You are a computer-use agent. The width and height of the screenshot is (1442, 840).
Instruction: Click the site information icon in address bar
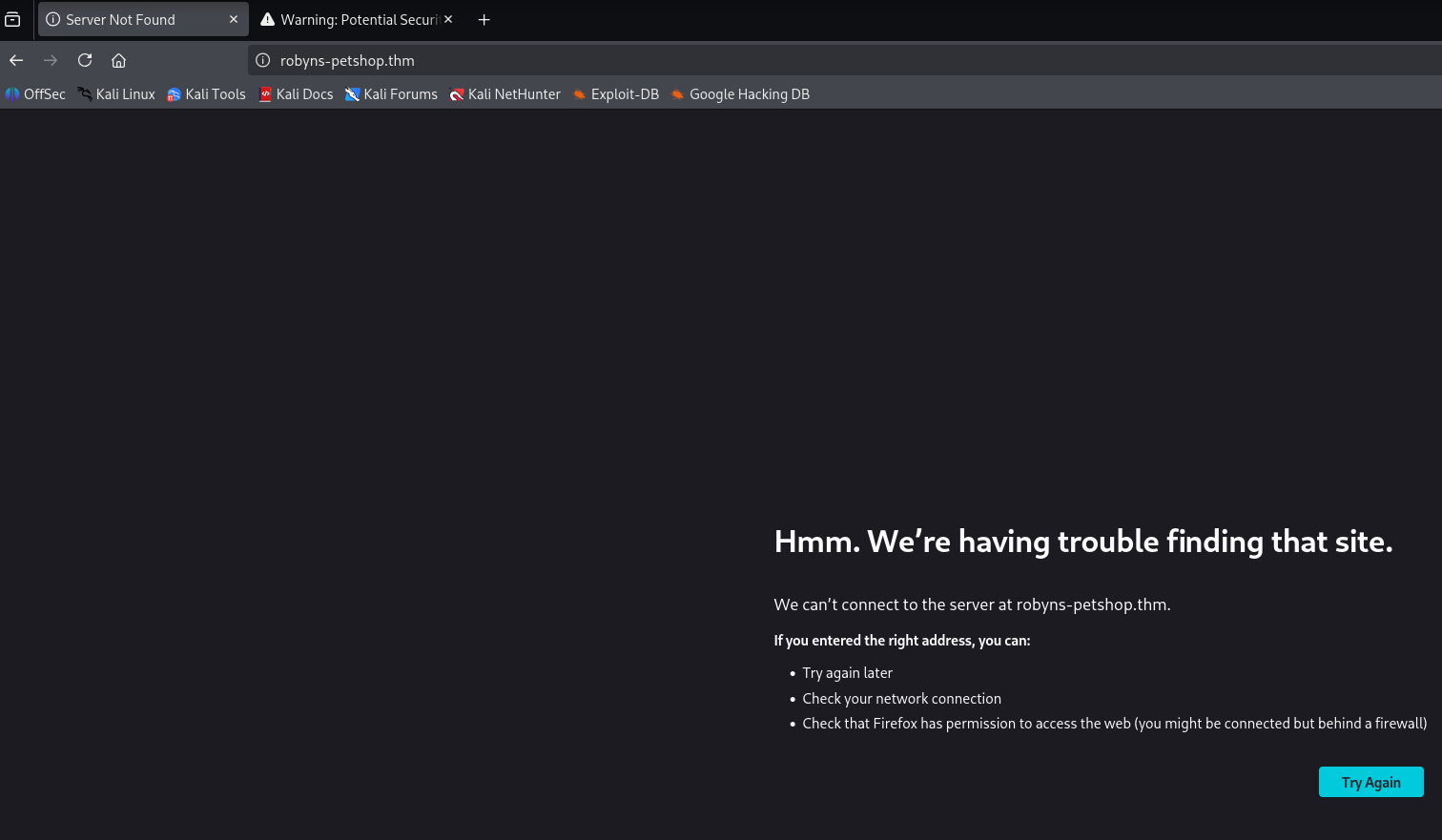point(263,60)
